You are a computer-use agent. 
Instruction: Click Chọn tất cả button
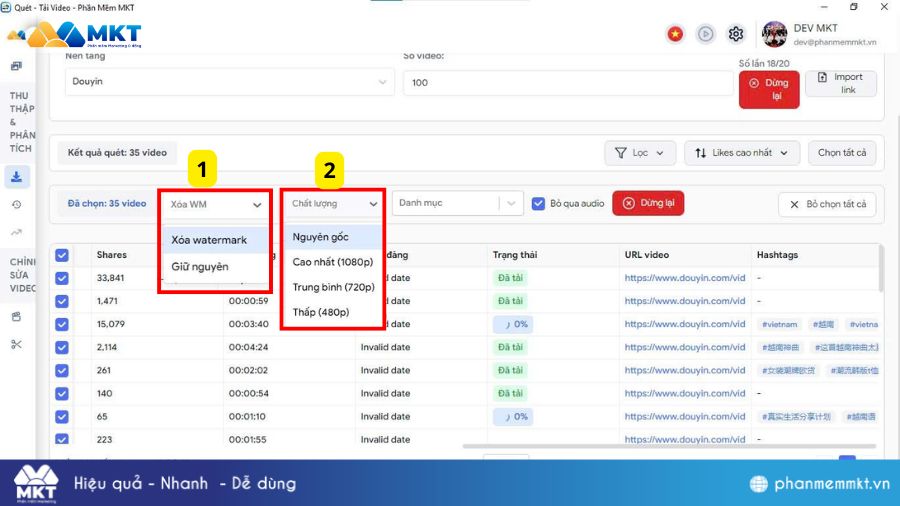842,153
